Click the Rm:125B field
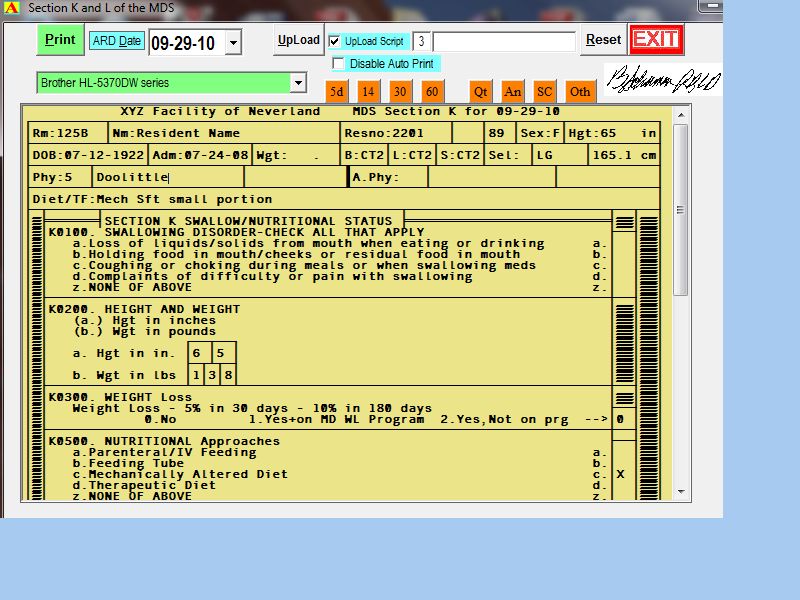The width and height of the screenshot is (800, 600). tap(68, 133)
